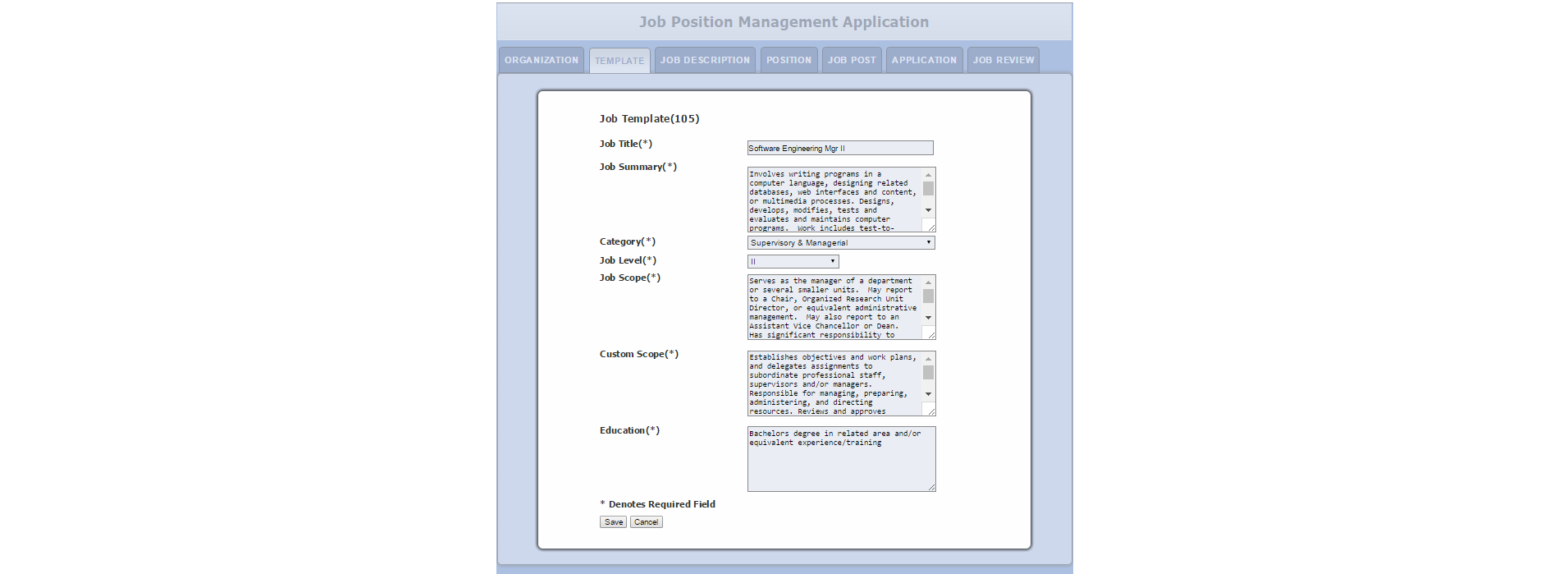Click the Custom Scope scrollbar thumb
The image size is (1568, 574).
pos(929,372)
